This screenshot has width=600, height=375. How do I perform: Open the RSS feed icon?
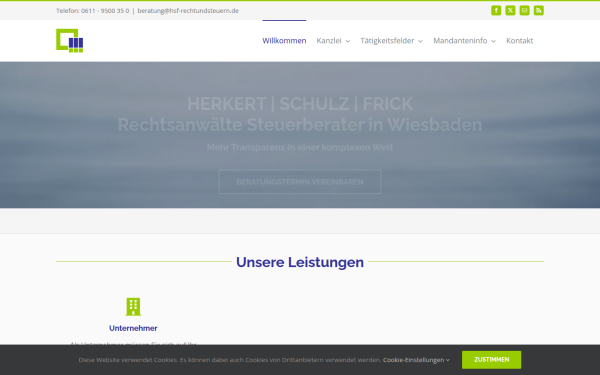pyautogui.click(x=538, y=10)
